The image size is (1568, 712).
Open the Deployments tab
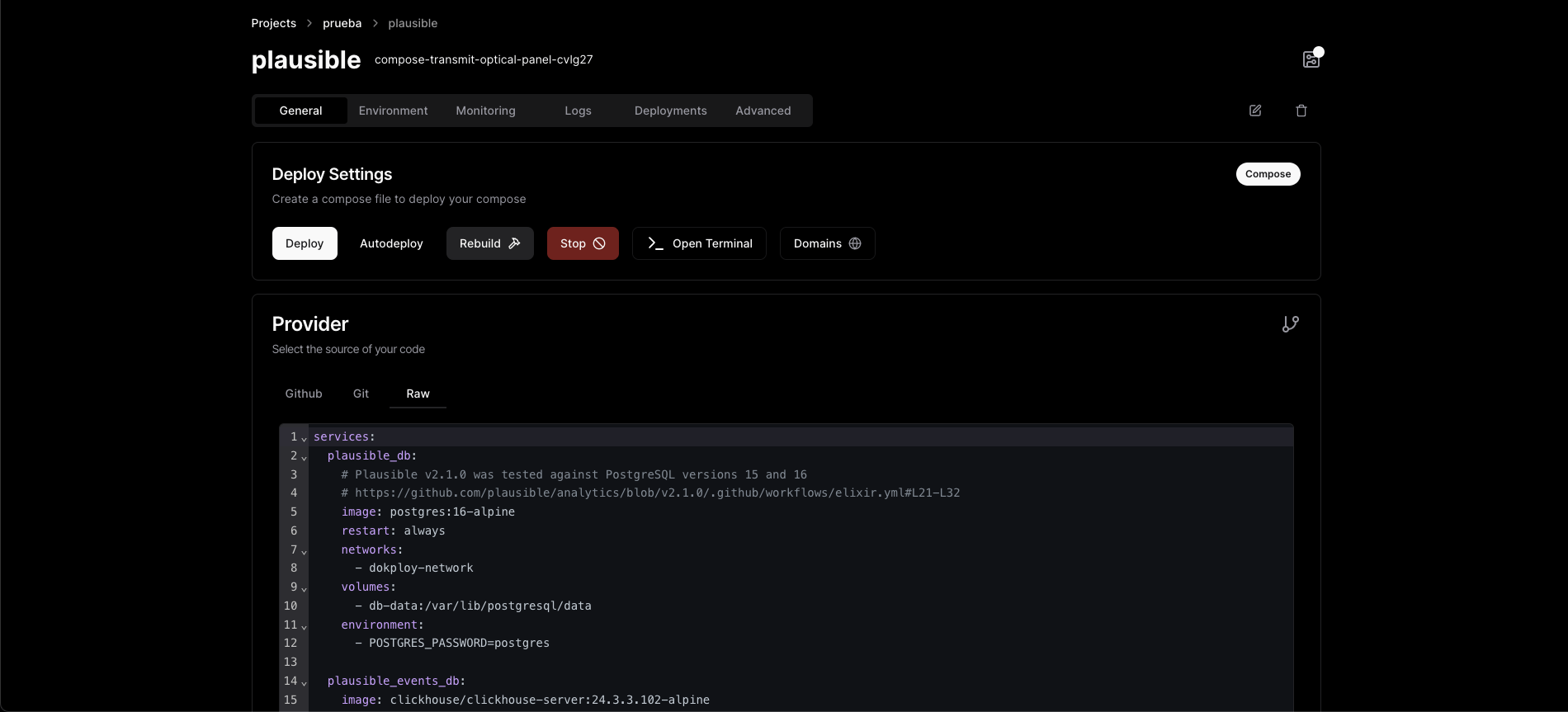point(670,111)
